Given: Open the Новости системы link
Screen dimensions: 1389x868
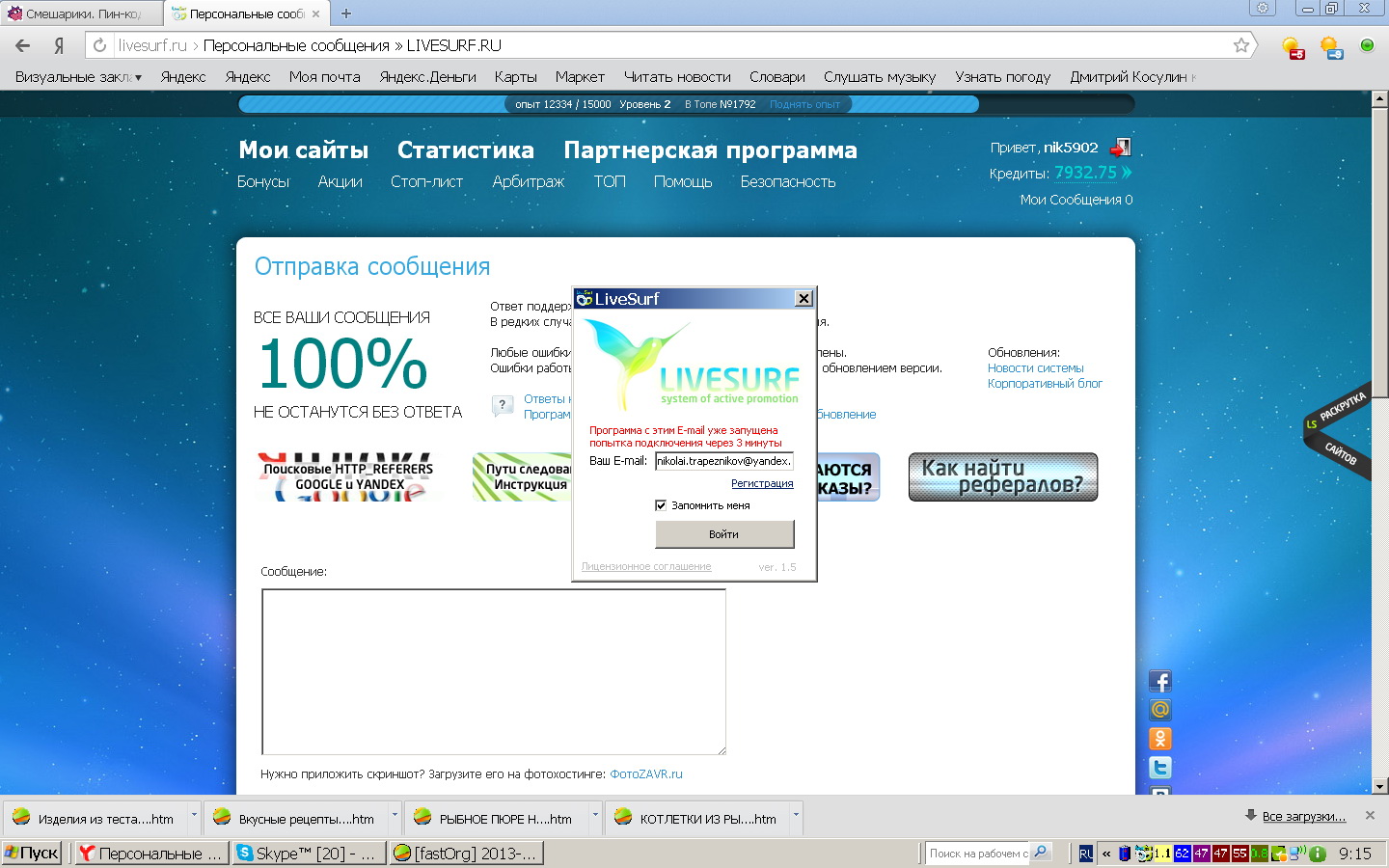Looking at the screenshot, I should pos(1035,367).
